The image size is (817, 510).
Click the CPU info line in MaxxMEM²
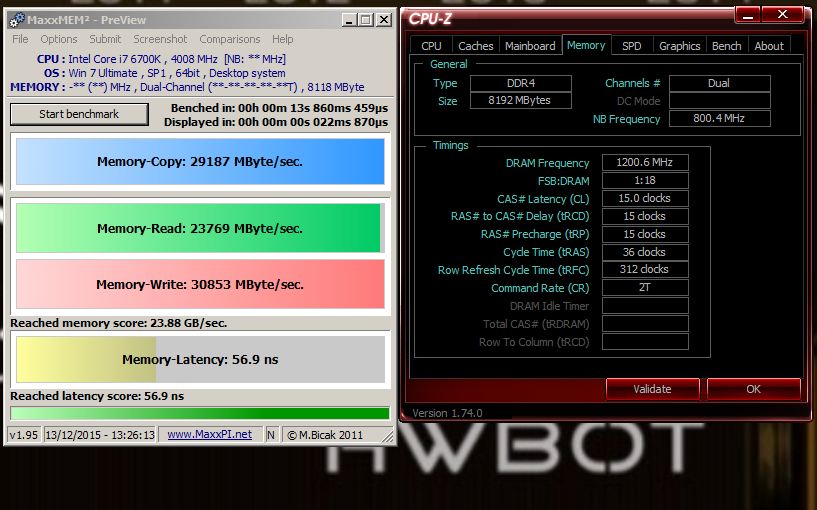tap(162, 59)
